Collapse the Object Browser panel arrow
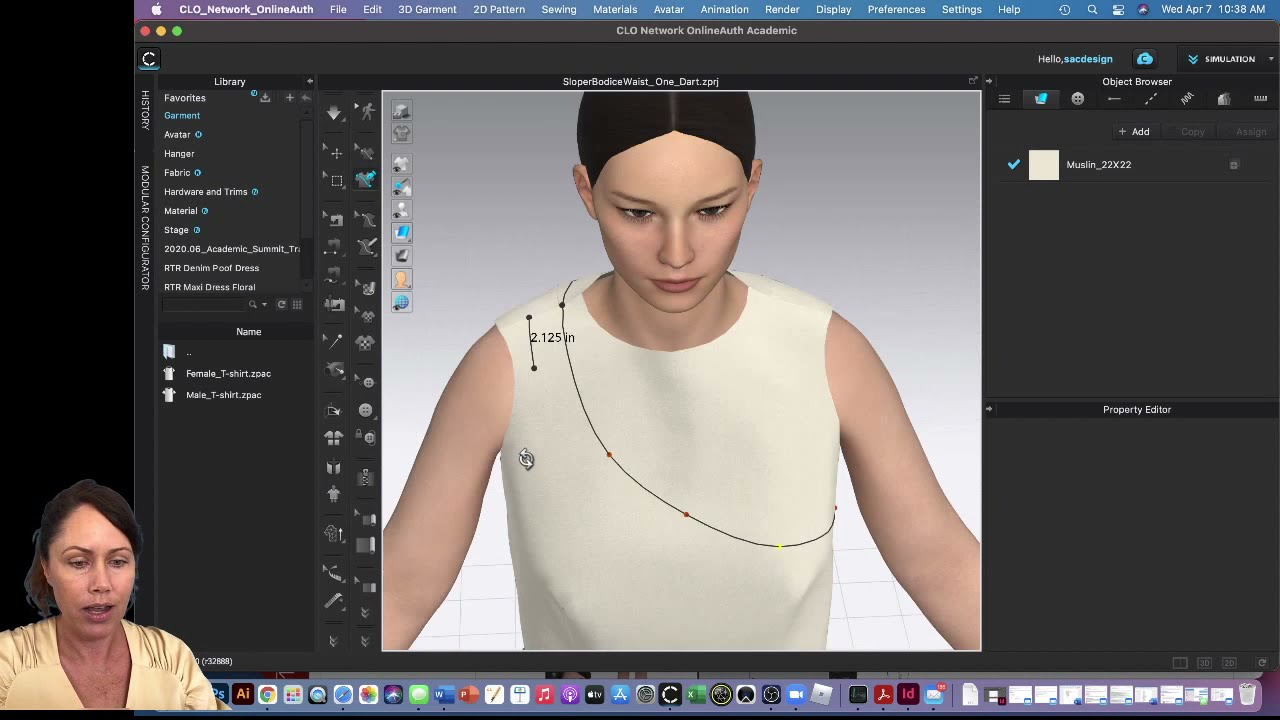This screenshot has width=1280, height=720. click(989, 81)
